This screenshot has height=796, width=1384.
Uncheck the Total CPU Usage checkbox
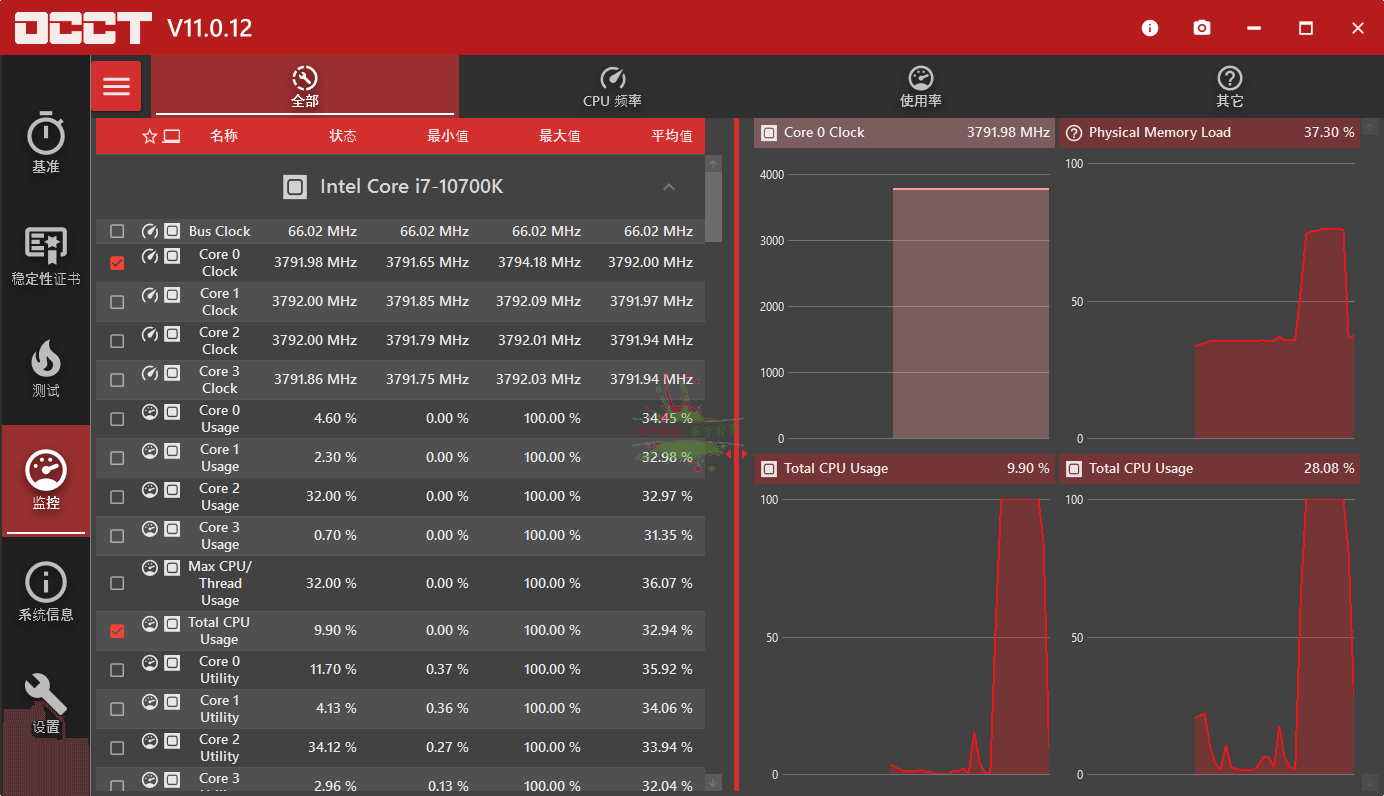pos(117,631)
